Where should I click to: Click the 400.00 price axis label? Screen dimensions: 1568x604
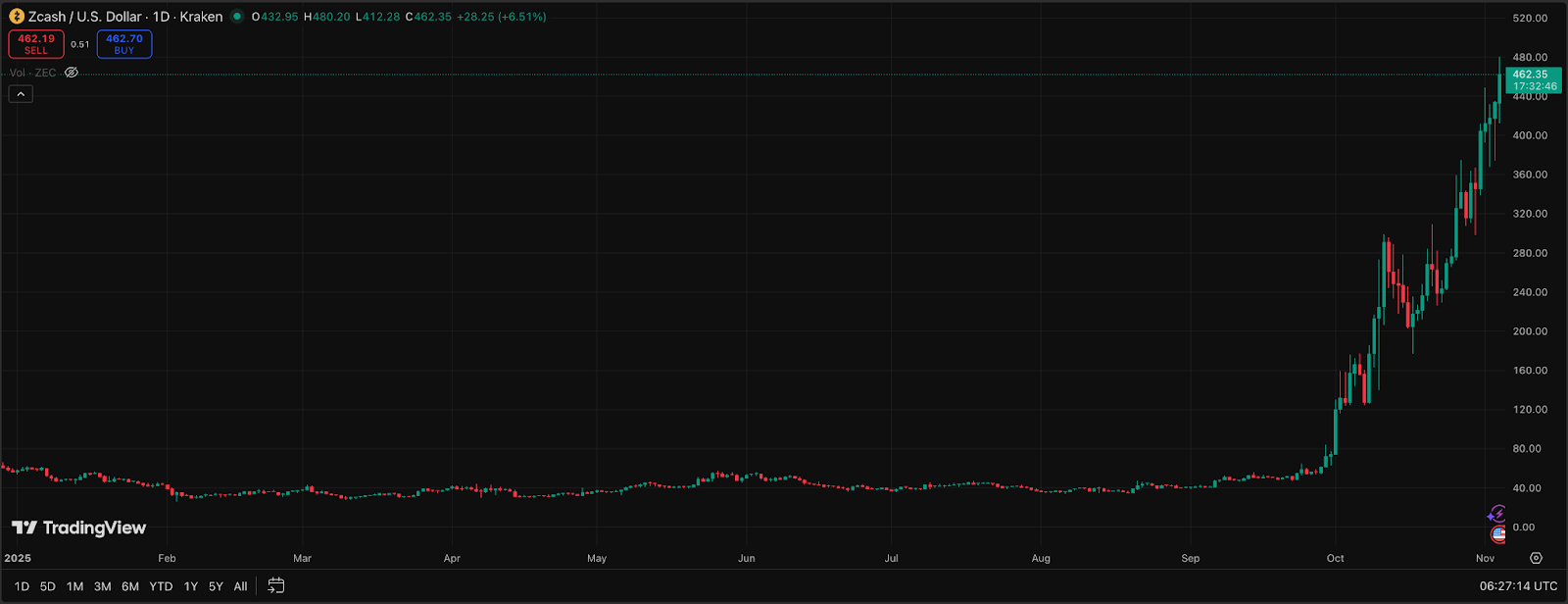1530,135
